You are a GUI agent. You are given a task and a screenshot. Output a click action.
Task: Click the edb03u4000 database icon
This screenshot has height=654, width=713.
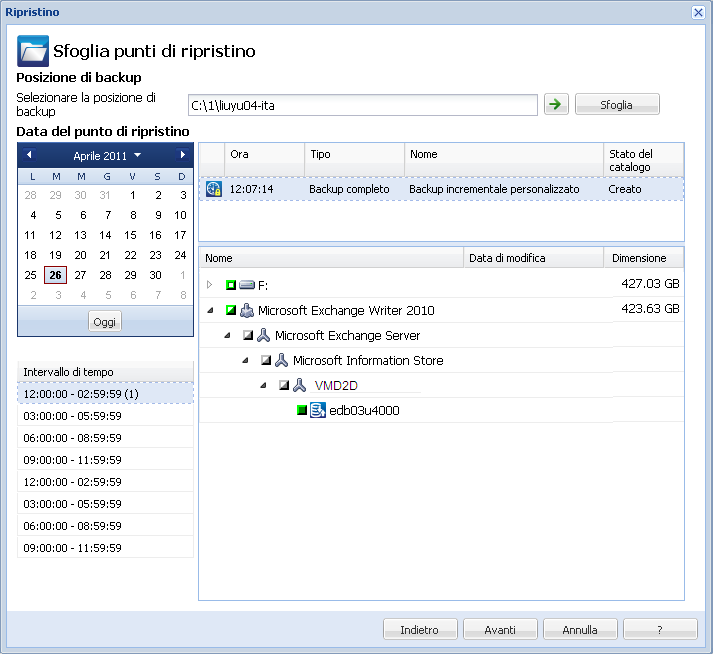318,410
